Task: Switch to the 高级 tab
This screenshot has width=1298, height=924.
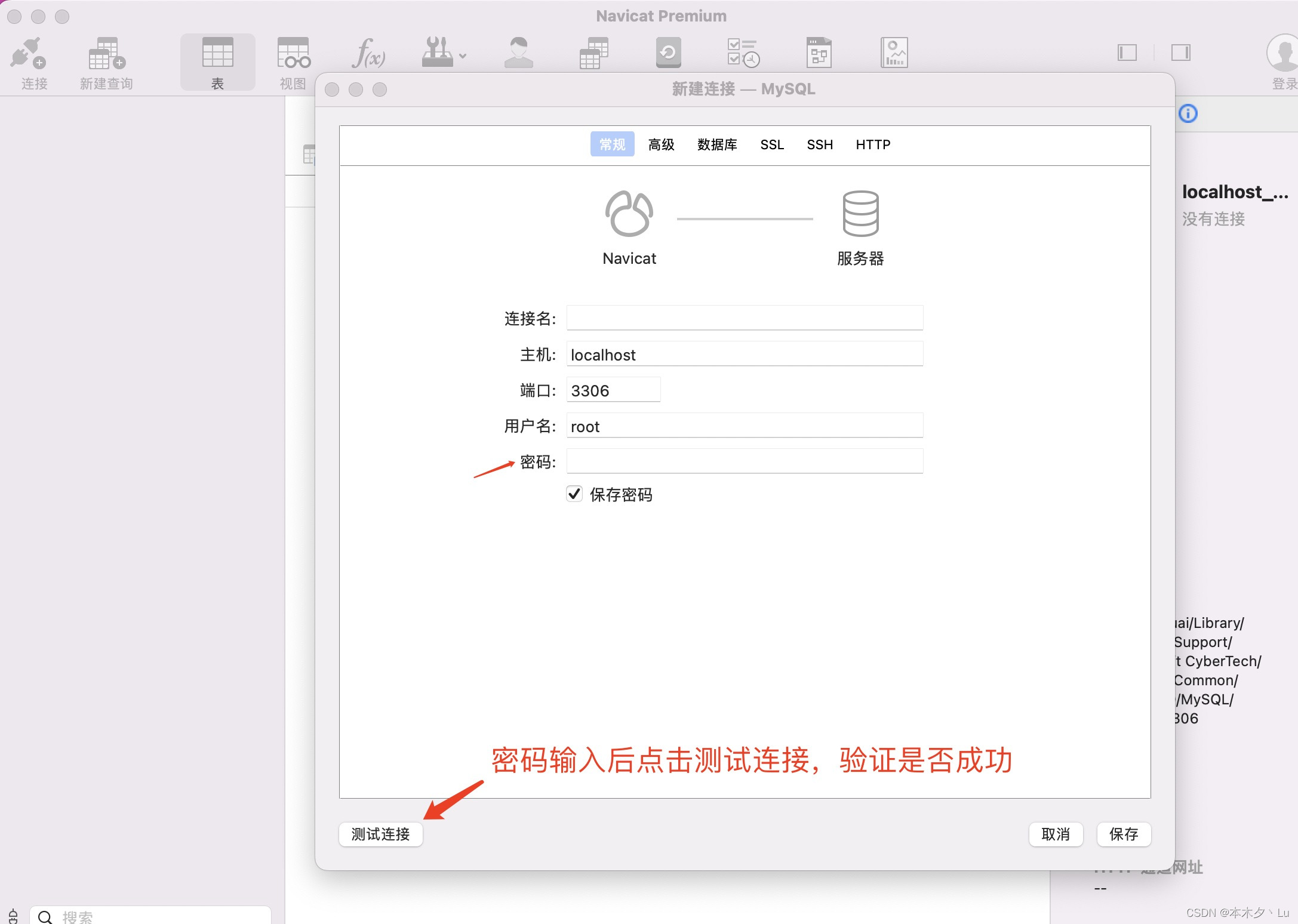Action: (x=661, y=144)
